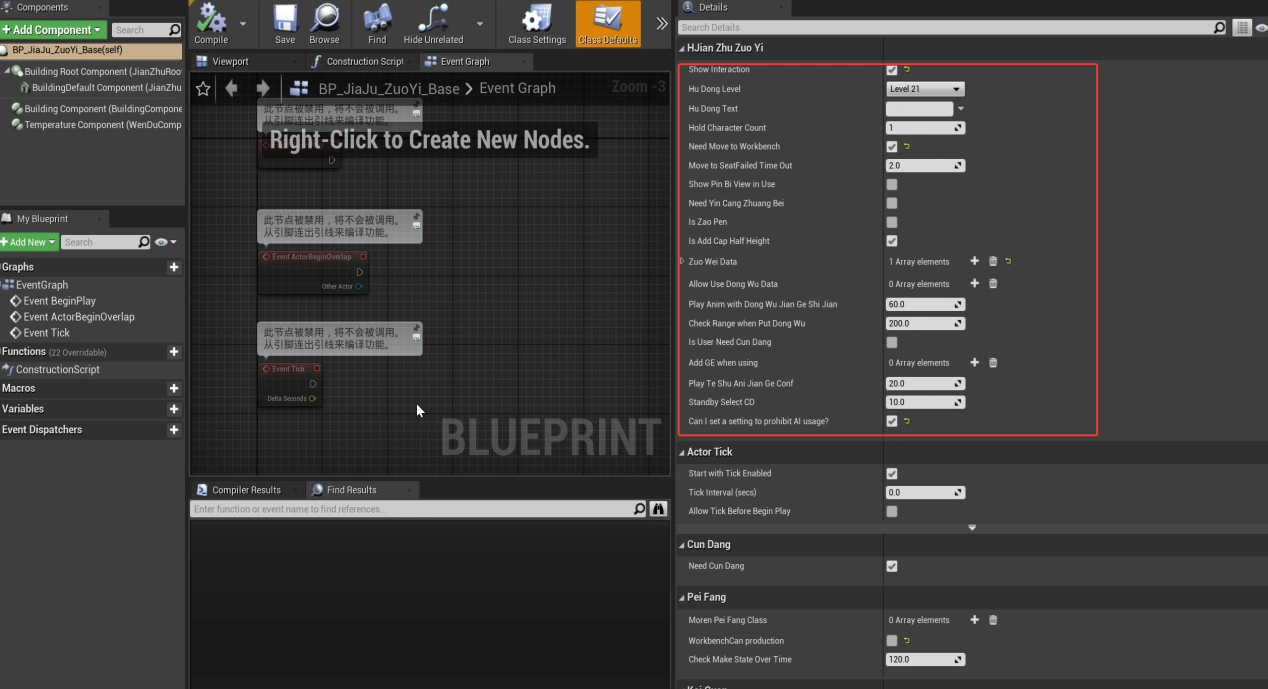The width and height of the screenshot is (1268, 689).
Task: Select BuildingDefault Component in the tree
Action: tap(106, 88)
